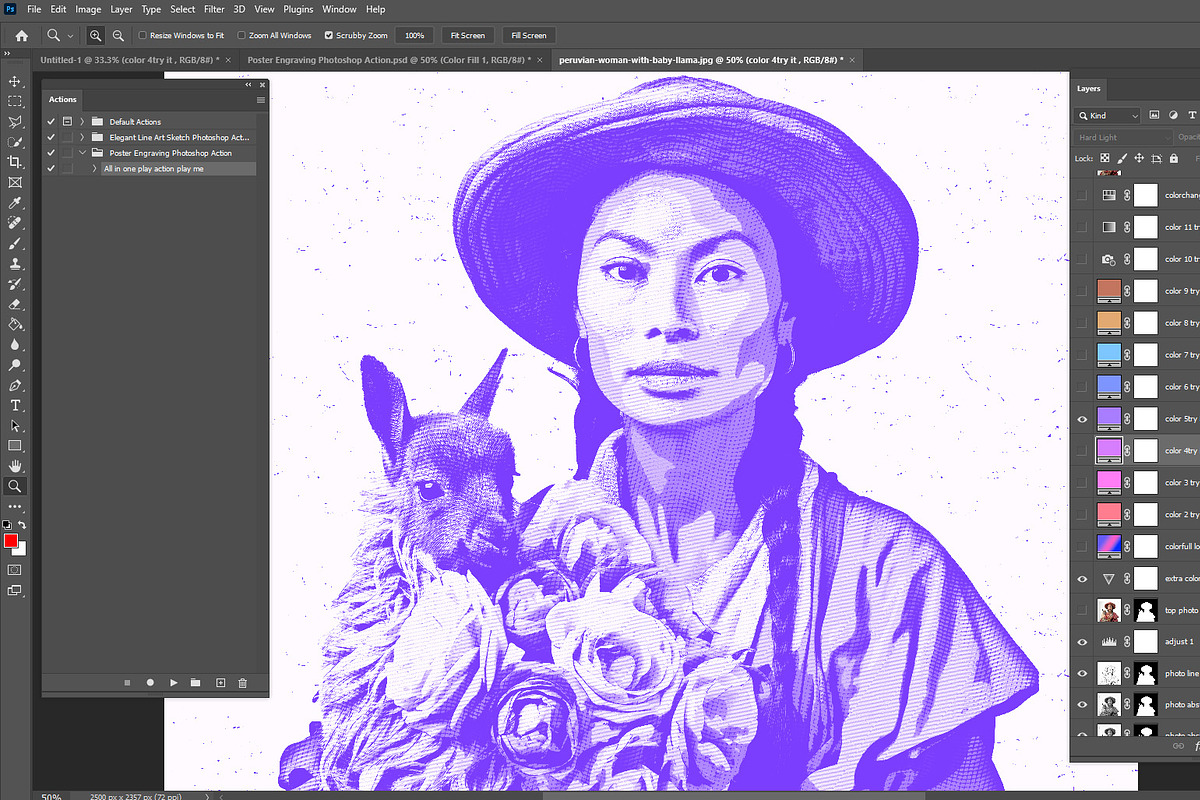The width and height of the screenshot is (1200, 800).
Task: Select the Rectangle shape tool
Action: [15, 446]
